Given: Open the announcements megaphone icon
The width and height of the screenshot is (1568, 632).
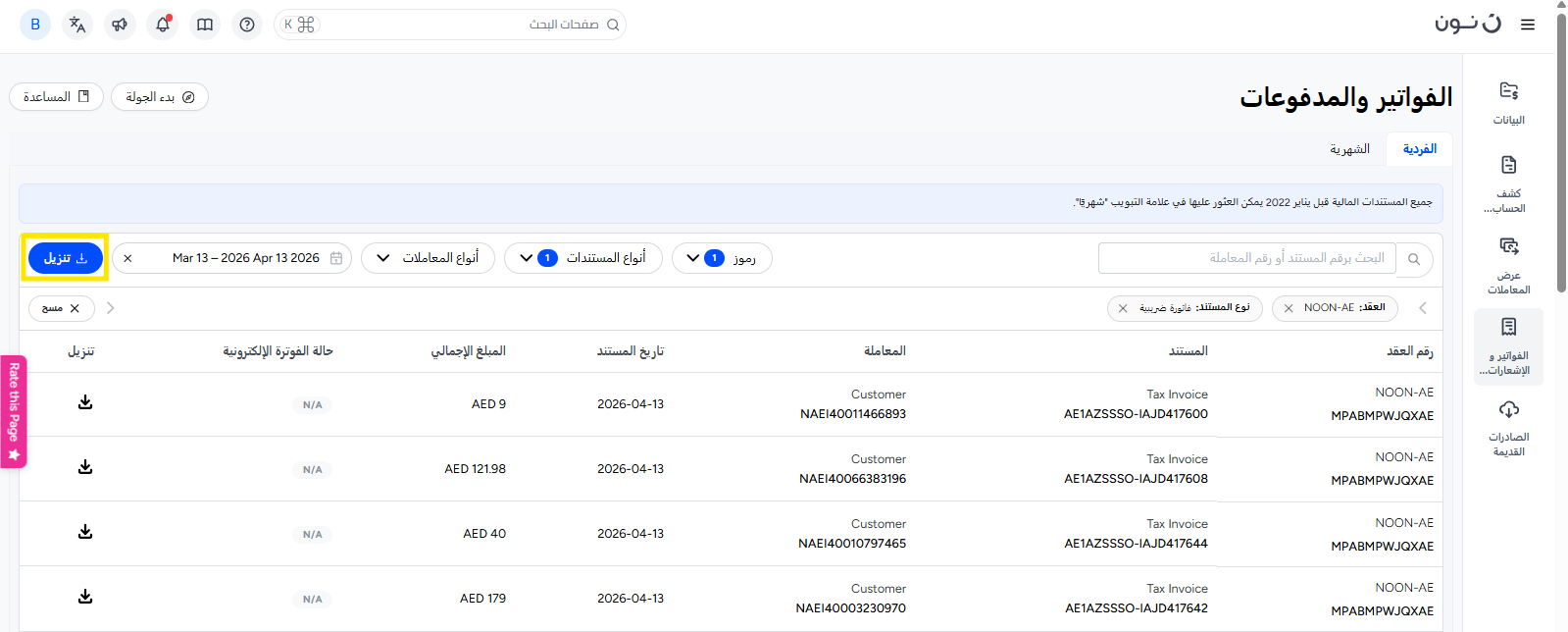Looking at the screenshot, I should tap(120, 25).
